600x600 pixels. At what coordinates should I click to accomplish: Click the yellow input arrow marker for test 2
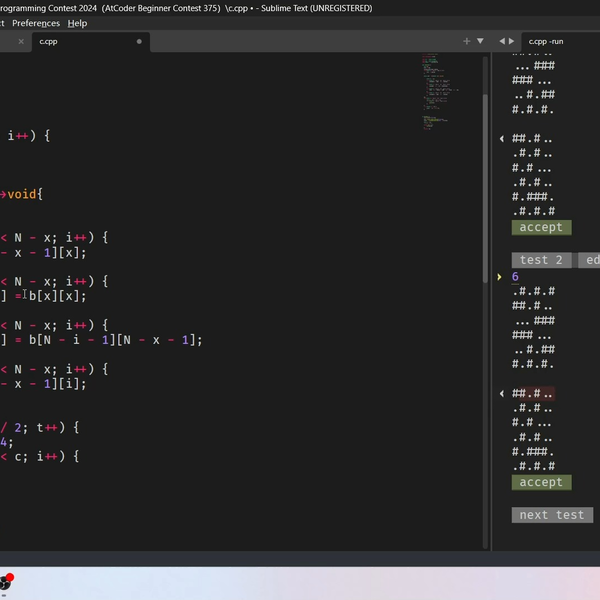[x=501, y=277]
